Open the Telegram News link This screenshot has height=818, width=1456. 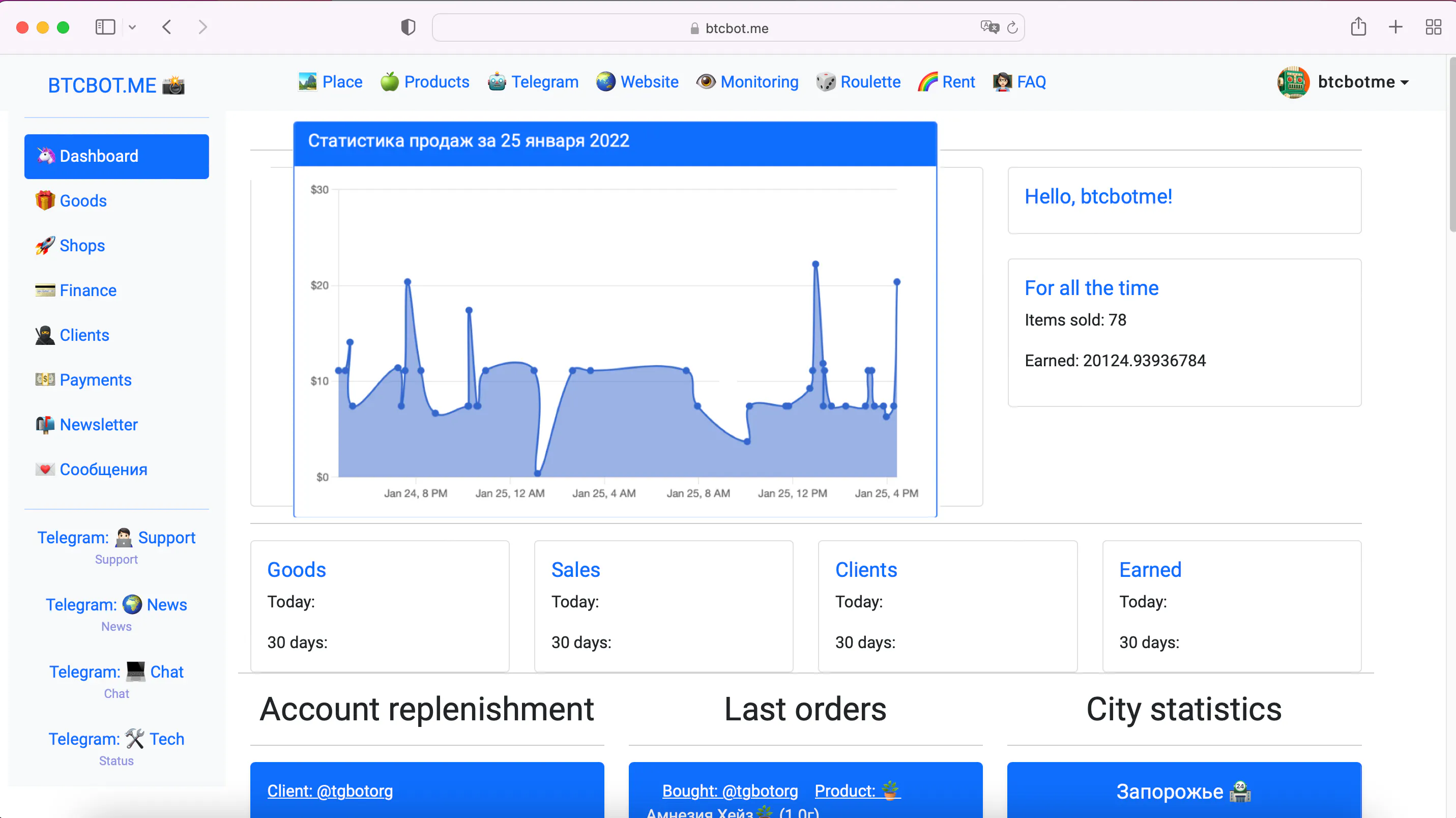click(x=117, y=605)
